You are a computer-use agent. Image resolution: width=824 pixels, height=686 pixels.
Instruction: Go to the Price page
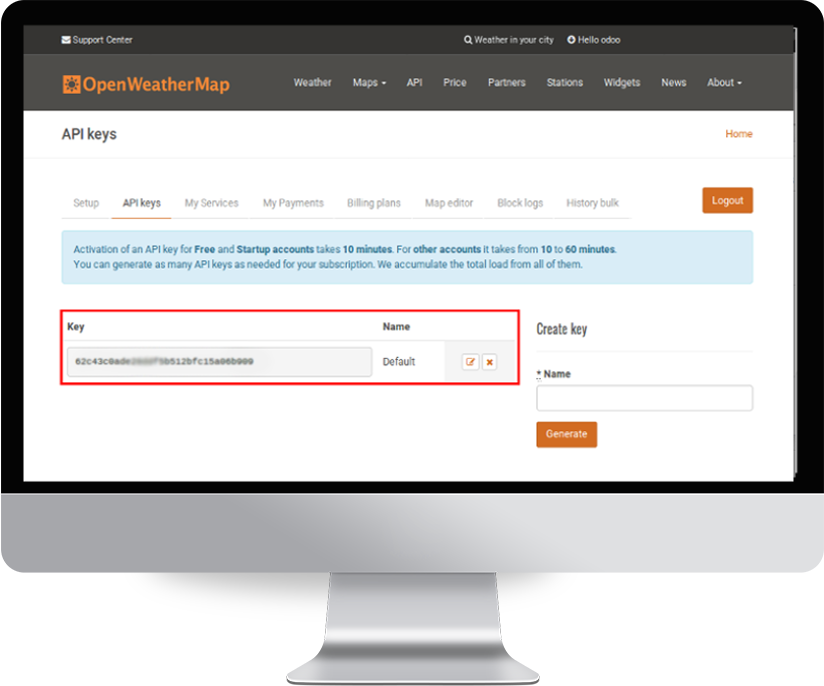(x=455, y=83)
